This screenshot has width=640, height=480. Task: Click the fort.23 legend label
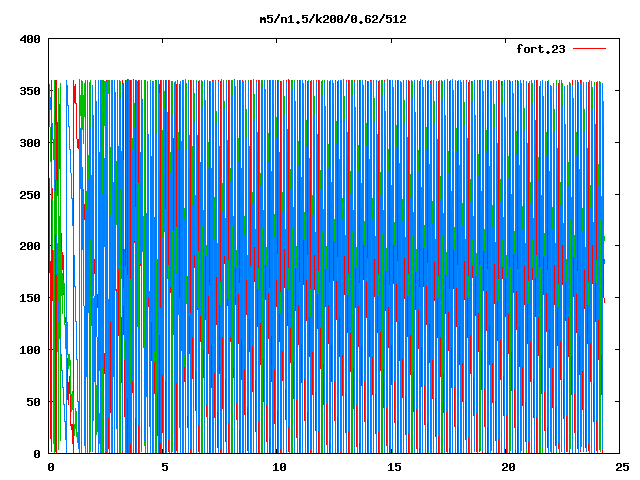pyautogui.click(x=541, y=49)
